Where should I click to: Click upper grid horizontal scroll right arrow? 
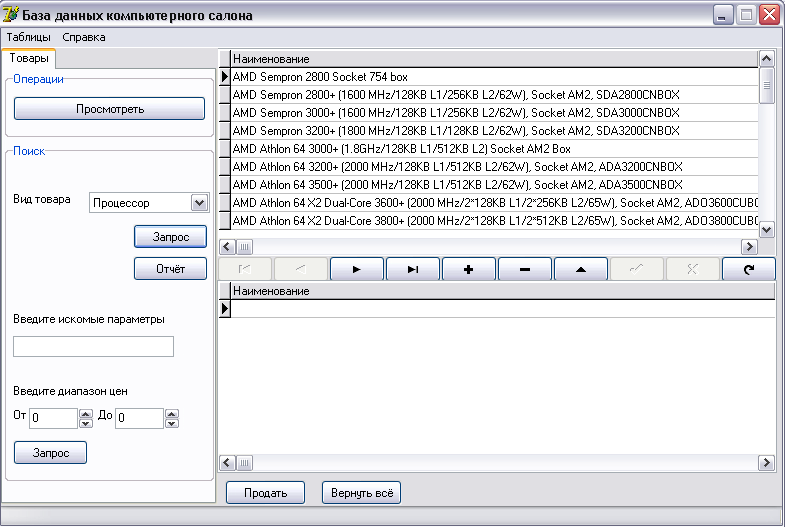pos(749,247)
